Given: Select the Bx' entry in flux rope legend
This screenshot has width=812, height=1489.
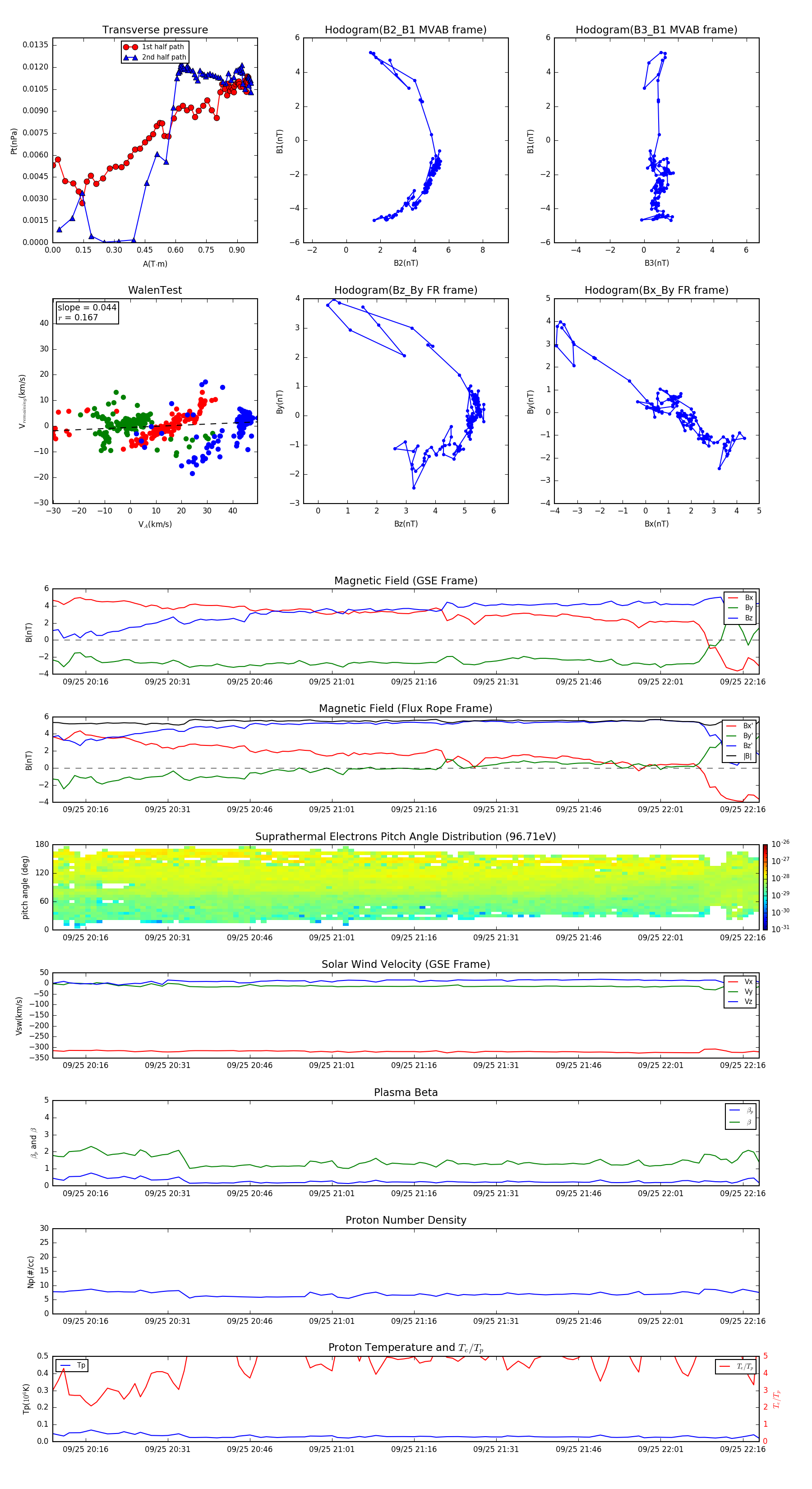Looking at the screenshot, I should coord(740,726).
